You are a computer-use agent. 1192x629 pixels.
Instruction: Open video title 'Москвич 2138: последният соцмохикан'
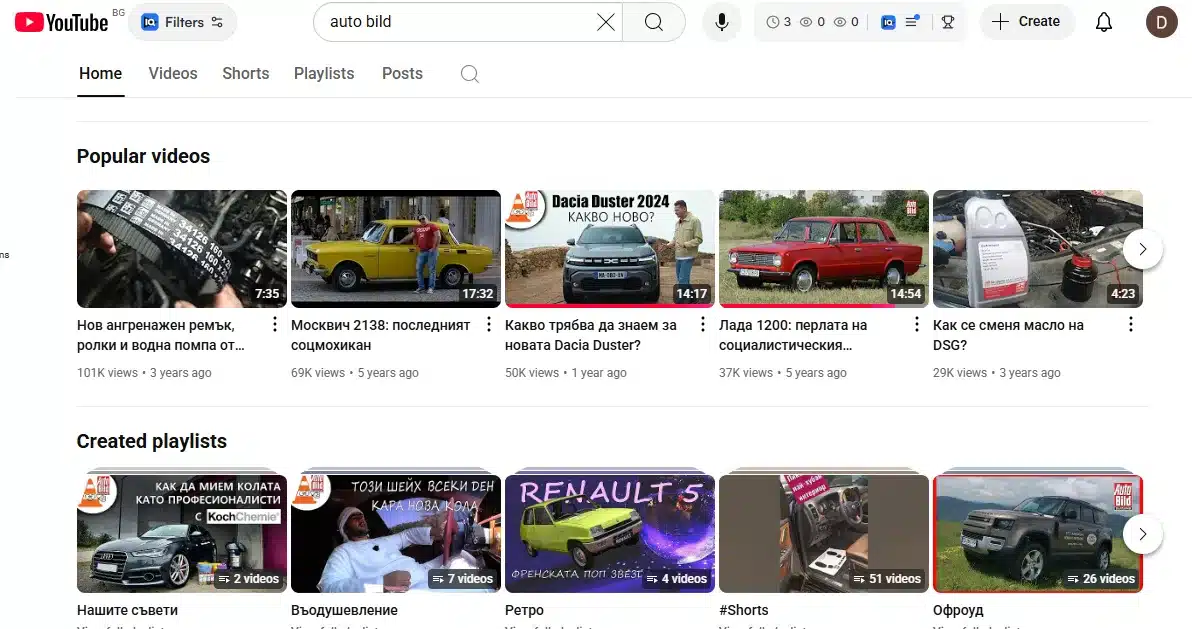381,335
